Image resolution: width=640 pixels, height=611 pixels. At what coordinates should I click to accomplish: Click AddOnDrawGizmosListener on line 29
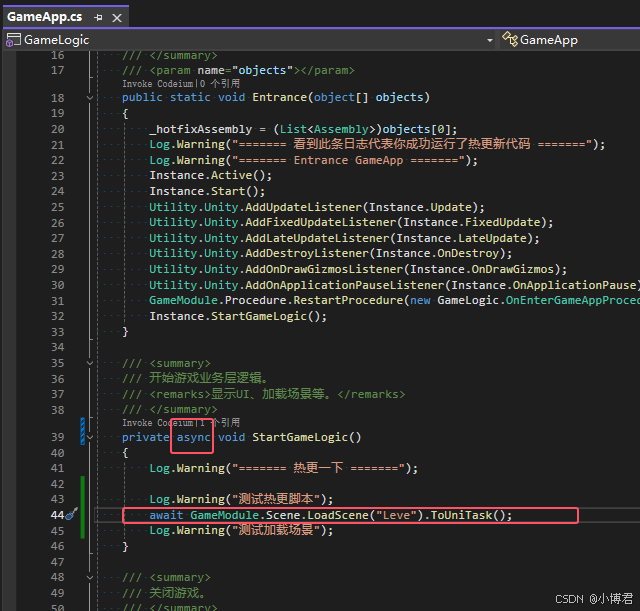[x=324, y=269]
